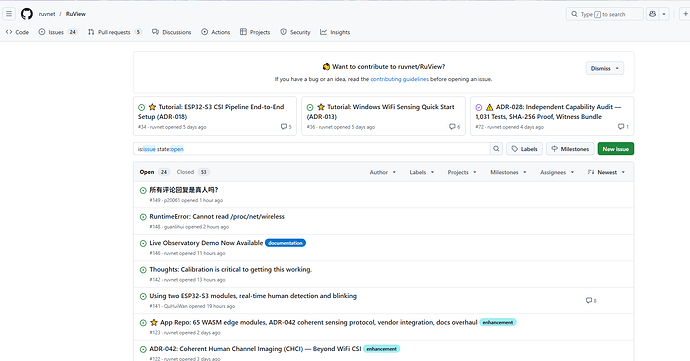Open the Newest sort dropdown
This screenshot has width=690, height=361.
pyautogui.click(x=606, y=173)
